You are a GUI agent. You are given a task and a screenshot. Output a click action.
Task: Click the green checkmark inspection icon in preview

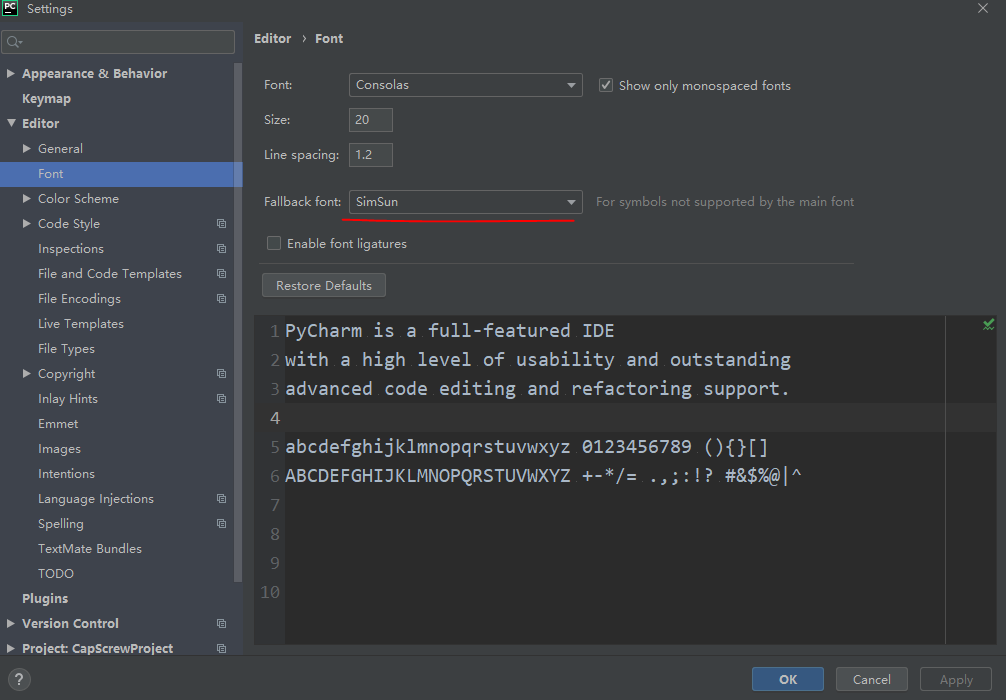click(989, 325)
